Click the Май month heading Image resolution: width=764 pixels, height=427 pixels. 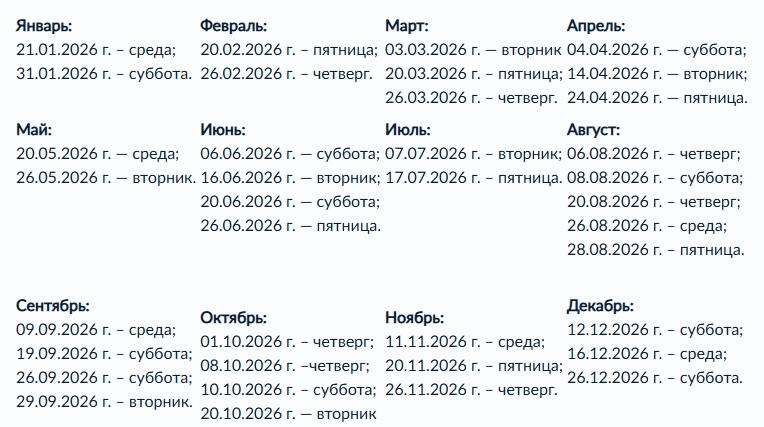[35, 129]
